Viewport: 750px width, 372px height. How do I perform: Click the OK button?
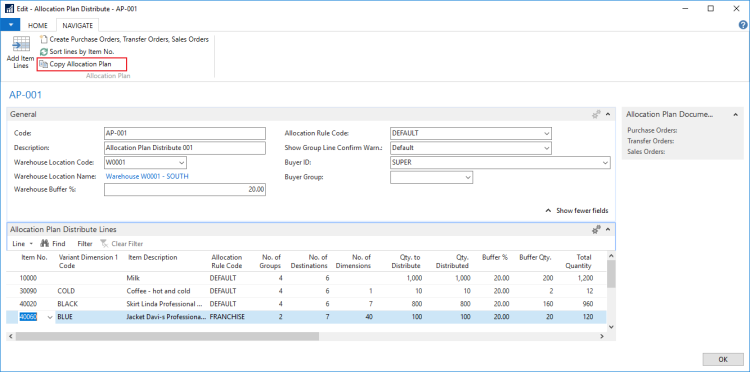pyautogui.click(x=723, y=359)
